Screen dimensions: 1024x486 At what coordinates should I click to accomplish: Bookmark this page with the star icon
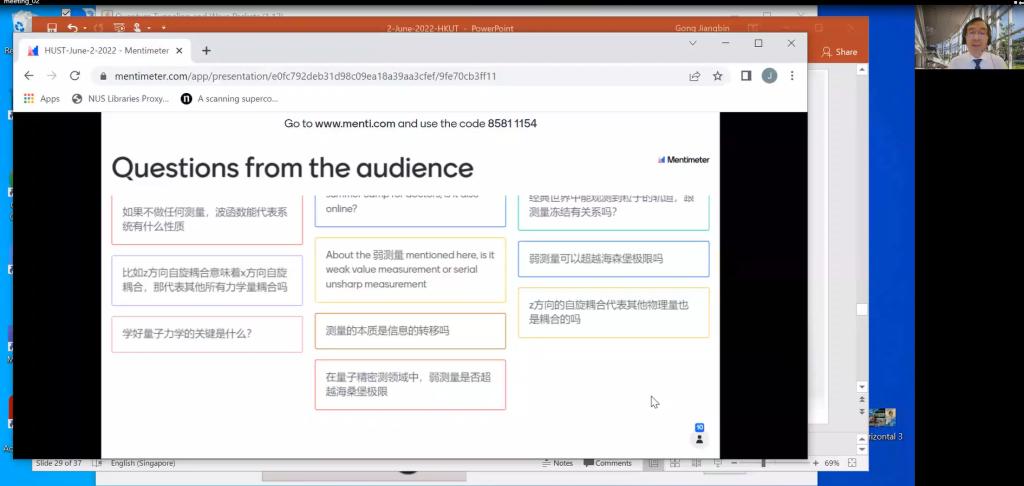click(718, 76)
